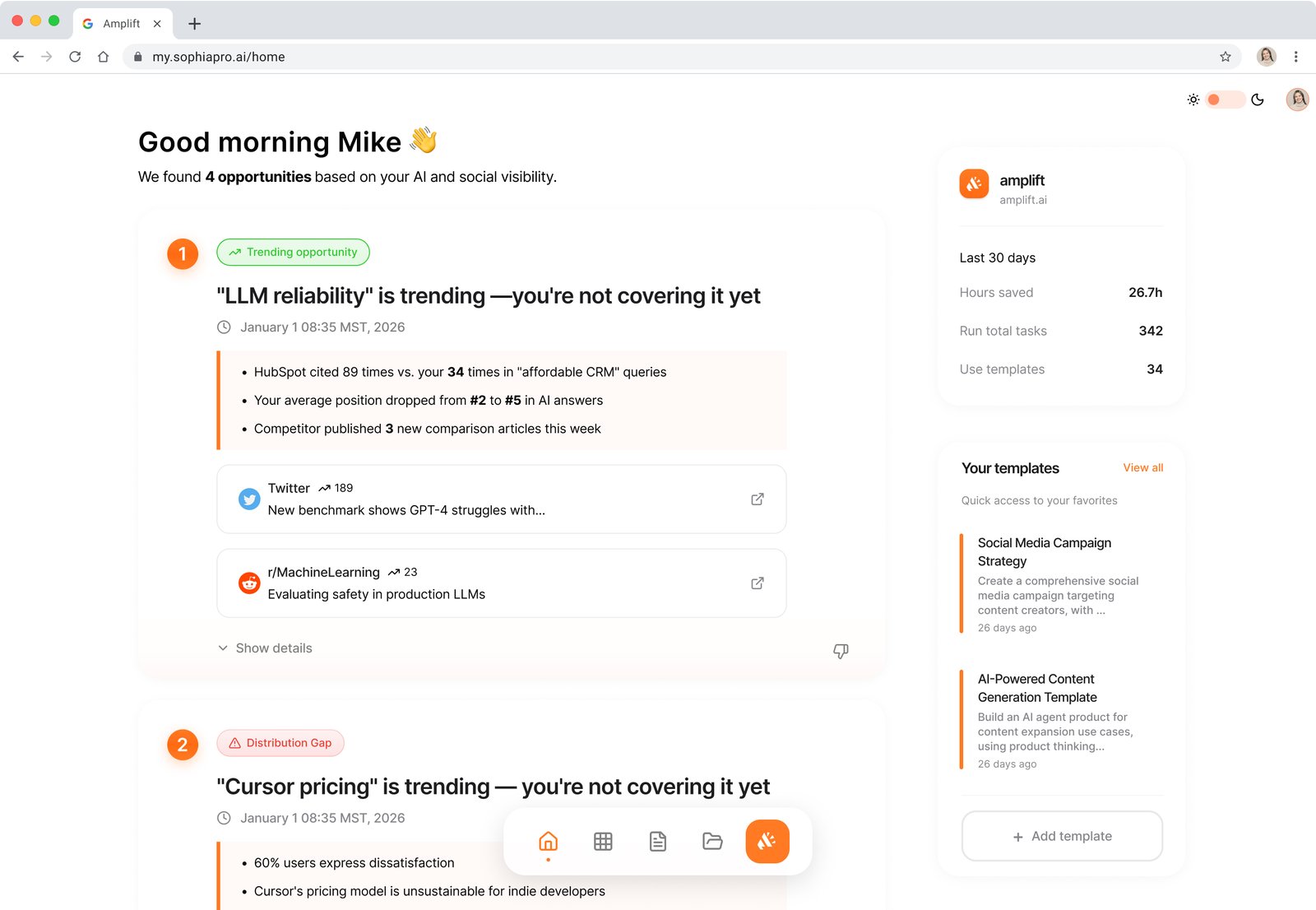Open the r/MachineLearning post card

[x=502, y=583]
